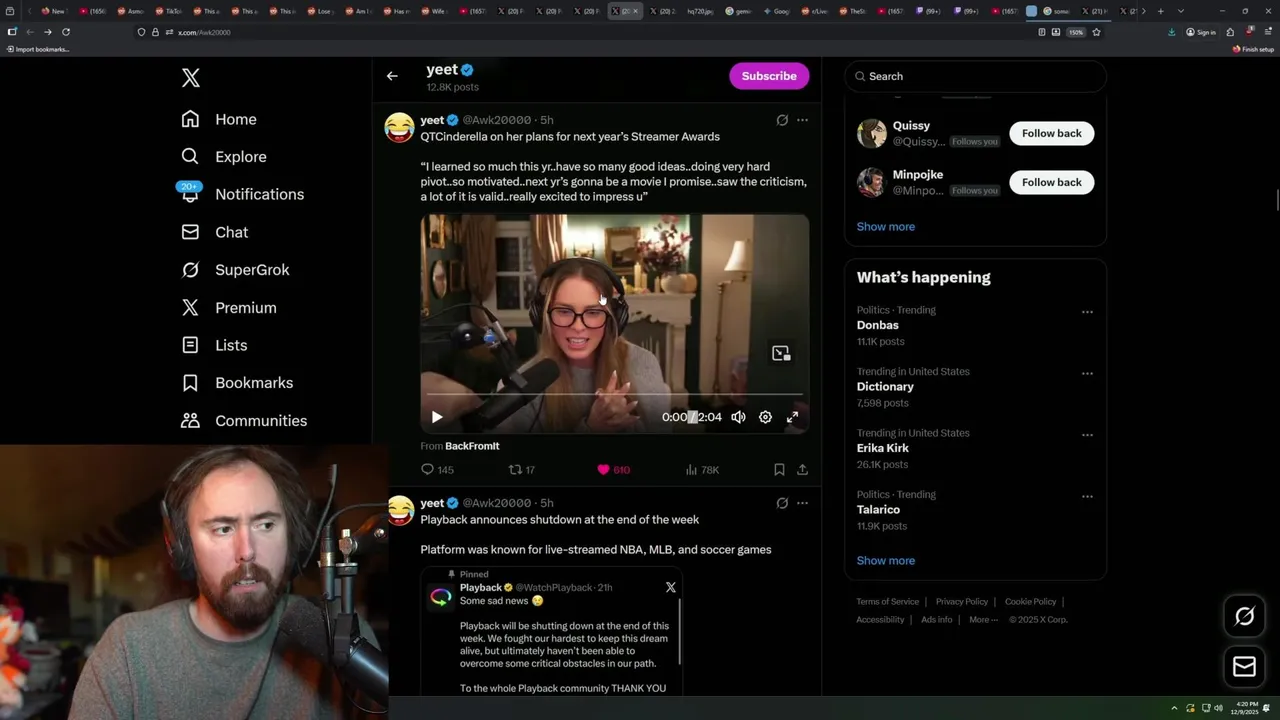
Task: Open the BackFromIt source link
Action: pos(472,446)
